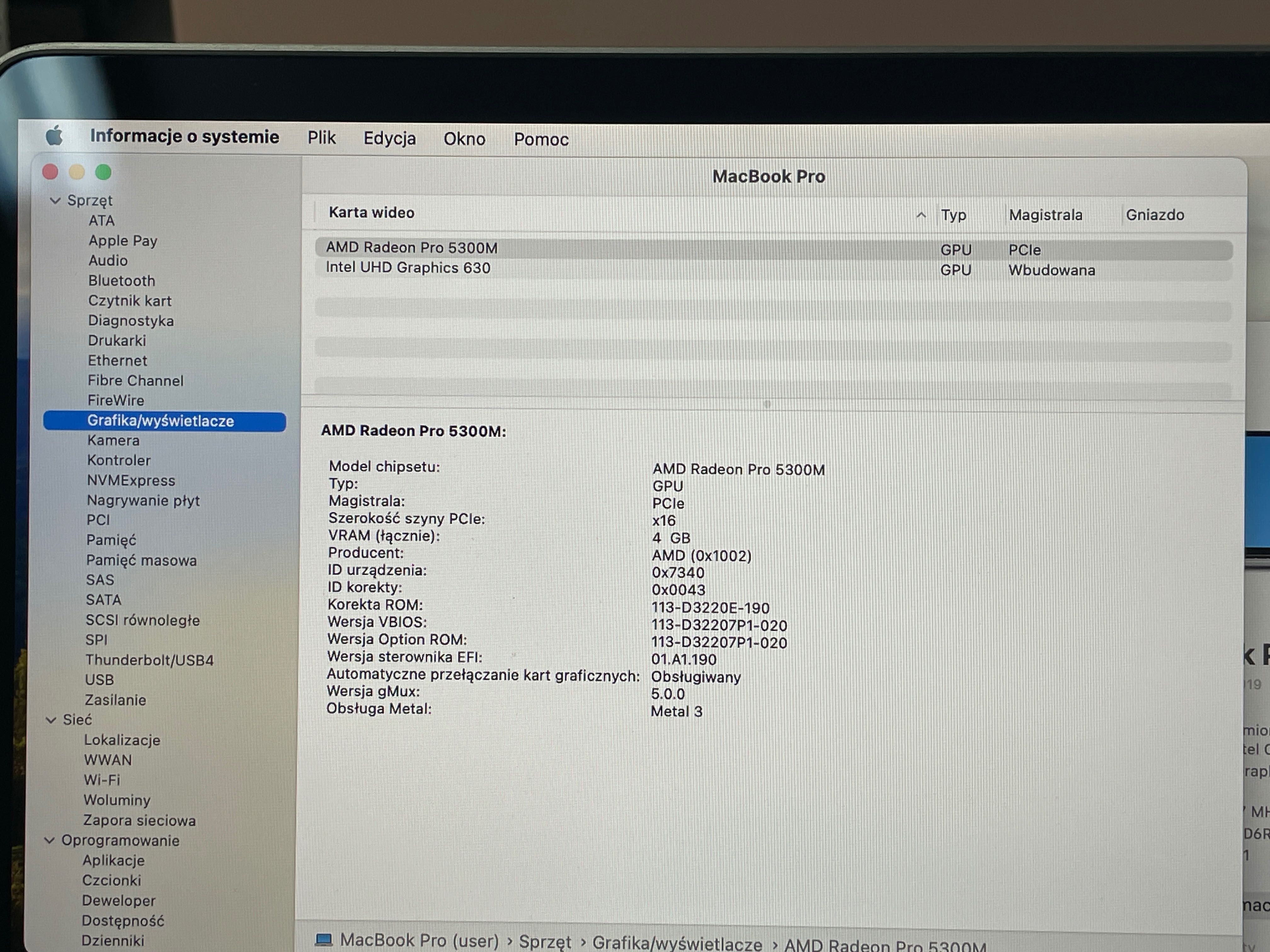Click the laptop icon in path bar
The height and width of the screenshot is (952, 1270).
[324, 939]
